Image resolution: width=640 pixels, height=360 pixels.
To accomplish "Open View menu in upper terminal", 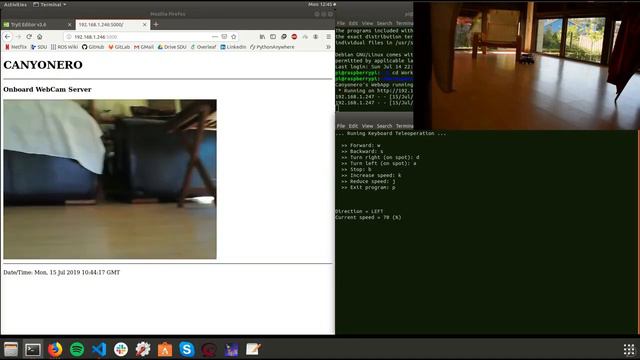I will pyautogui.click(x=367, y=23).
